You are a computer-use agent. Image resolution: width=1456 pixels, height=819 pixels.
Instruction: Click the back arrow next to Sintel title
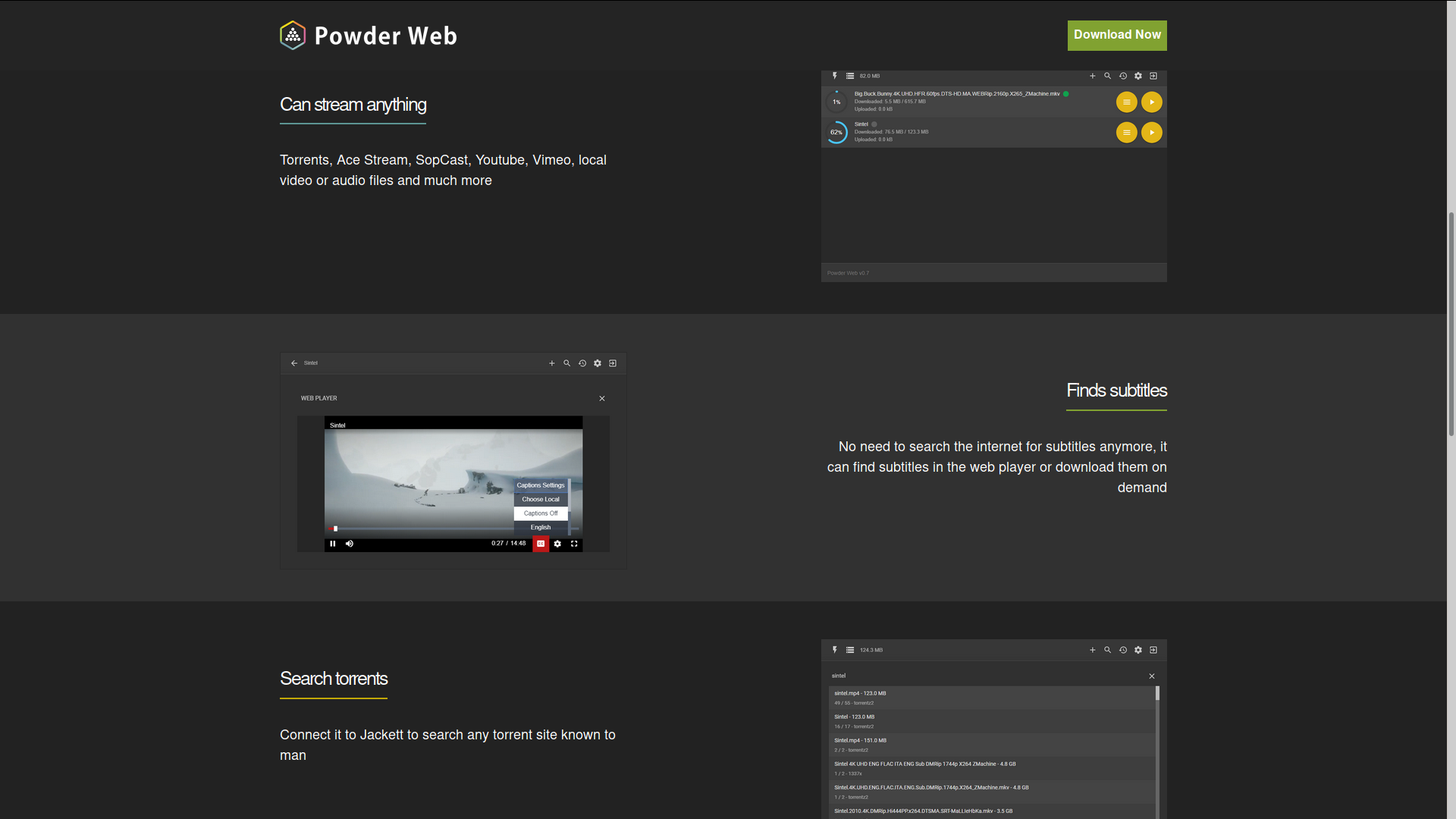coord(294,363)
